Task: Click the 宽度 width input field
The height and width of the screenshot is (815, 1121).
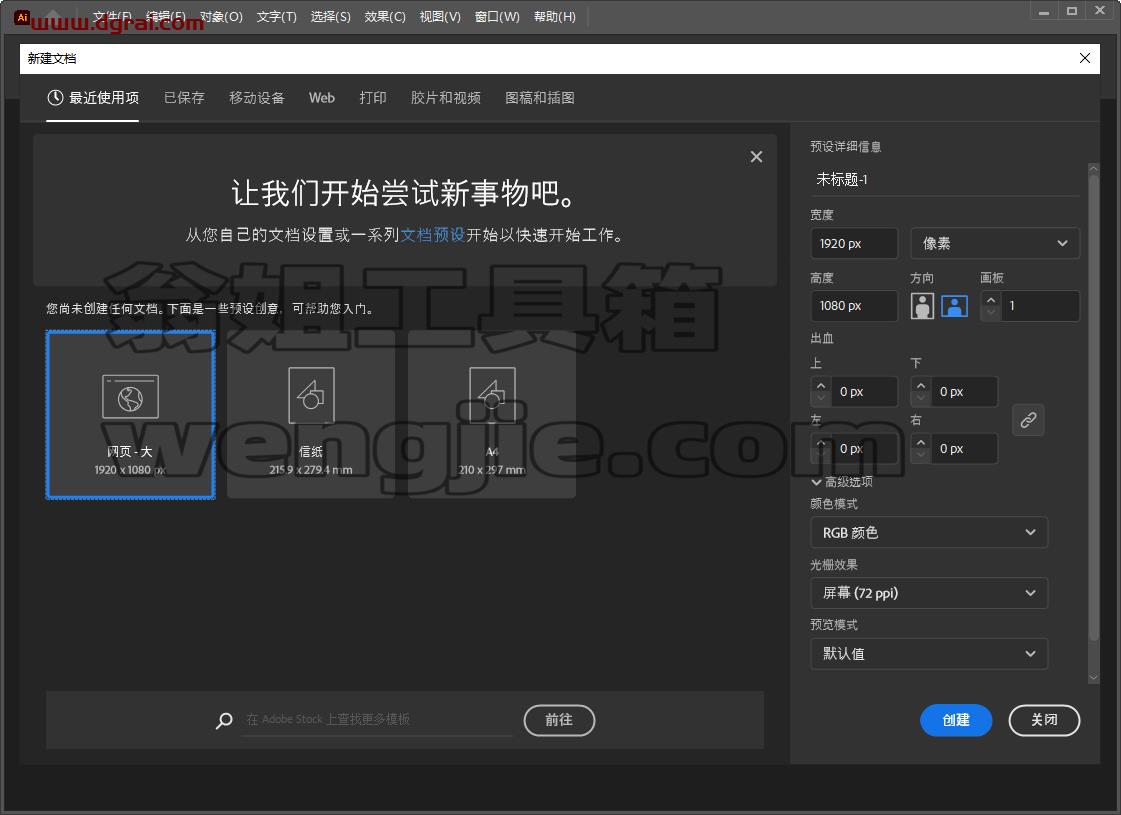Action: (x=854, y=243)
